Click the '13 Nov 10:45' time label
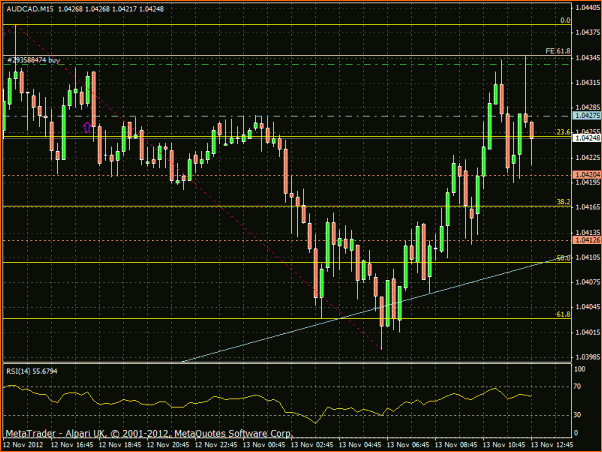Image resolution: width=602 pixels, height=452 pixels. (504, 445)
